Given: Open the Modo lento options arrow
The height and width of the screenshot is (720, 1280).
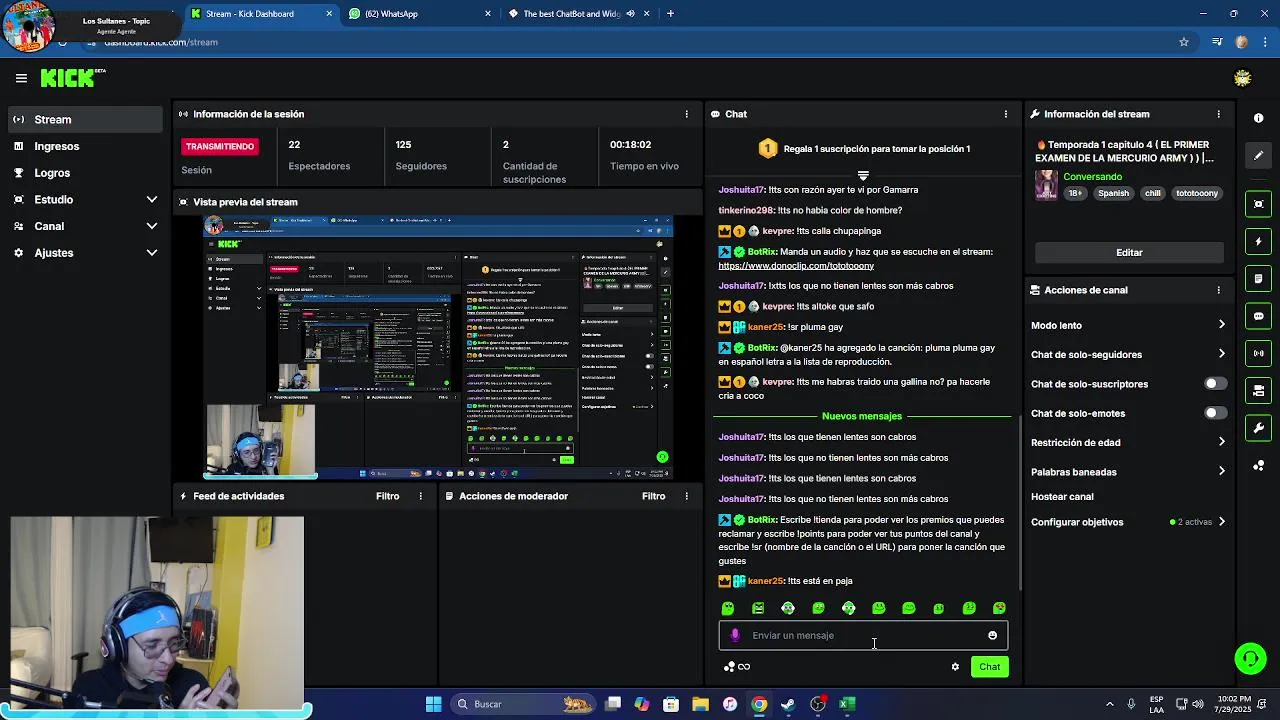Looking at the screenshot, I should tap(1221, 325).
